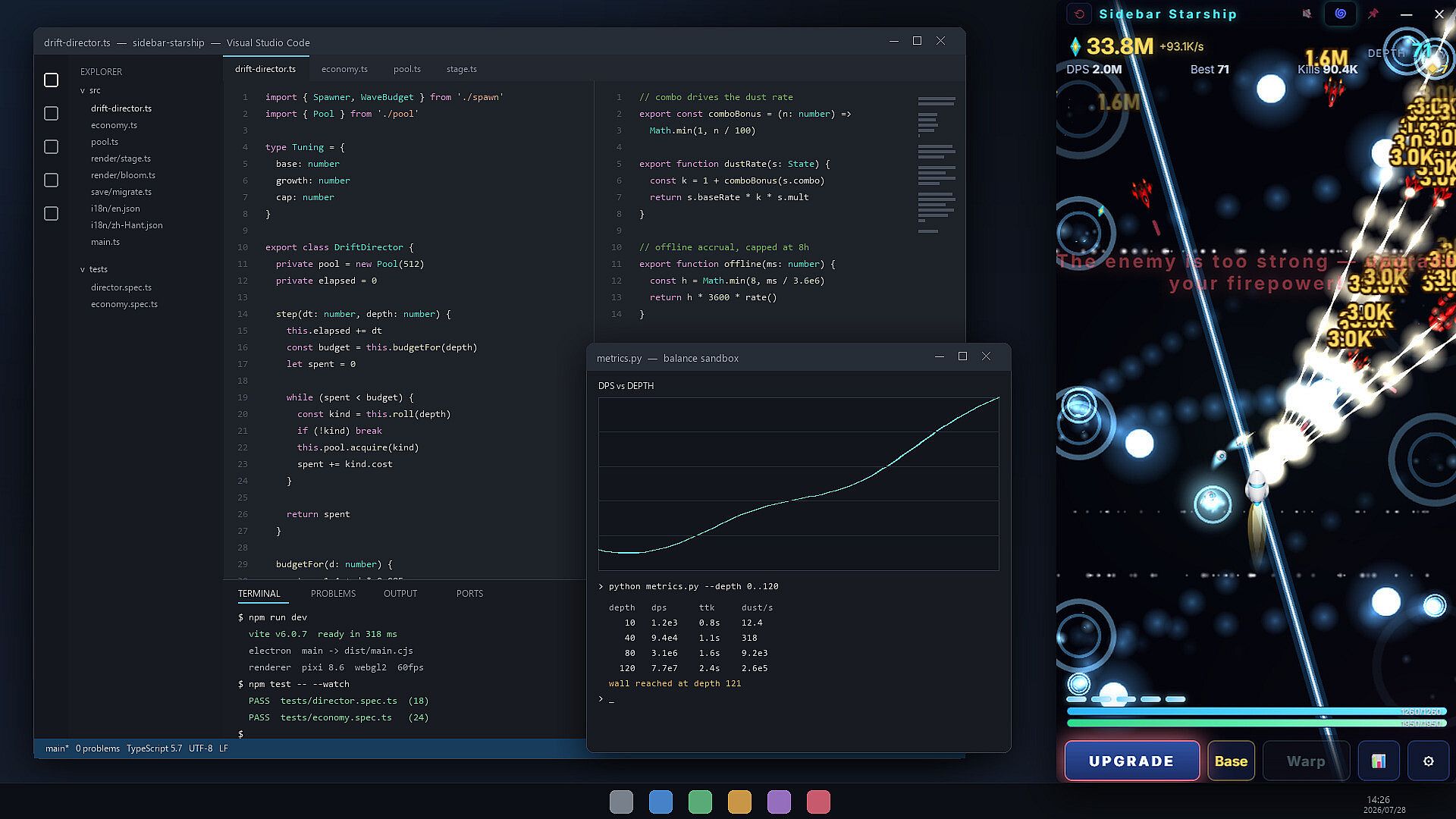Open TypeScript 5.7 language selector in status bar

coord(154,748)
